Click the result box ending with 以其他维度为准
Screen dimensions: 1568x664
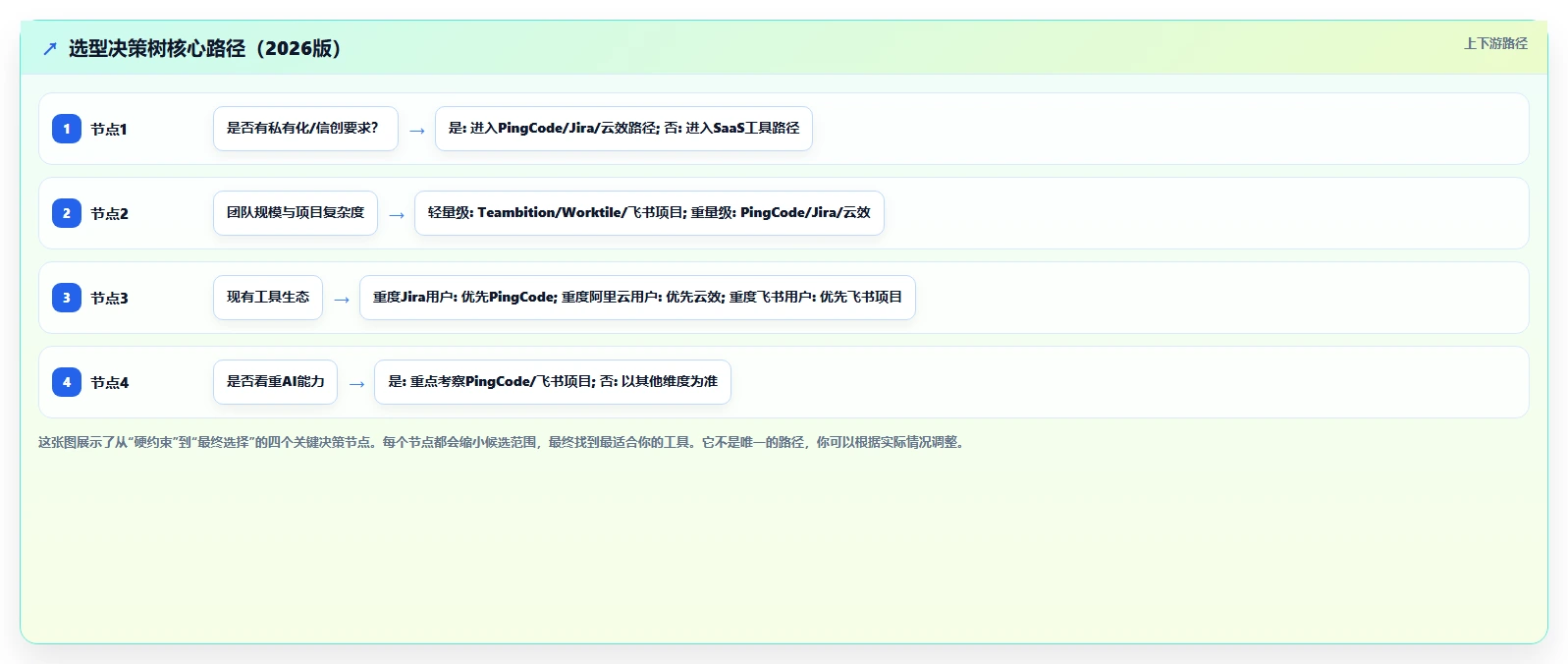pyautogui.click(x=553, y=382)
